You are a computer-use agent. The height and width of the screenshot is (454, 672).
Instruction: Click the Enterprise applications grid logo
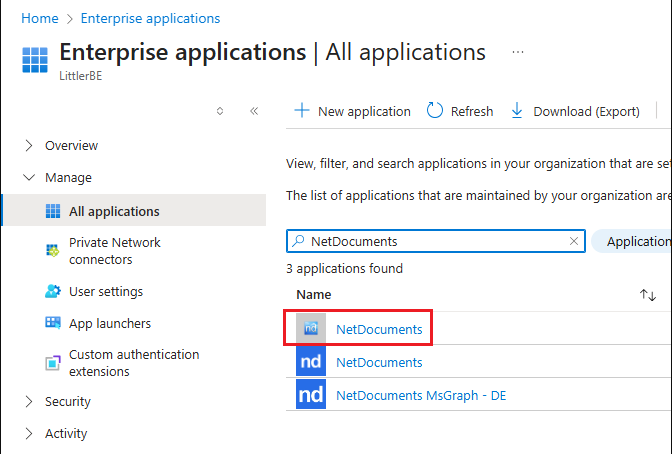click(35, 60)
